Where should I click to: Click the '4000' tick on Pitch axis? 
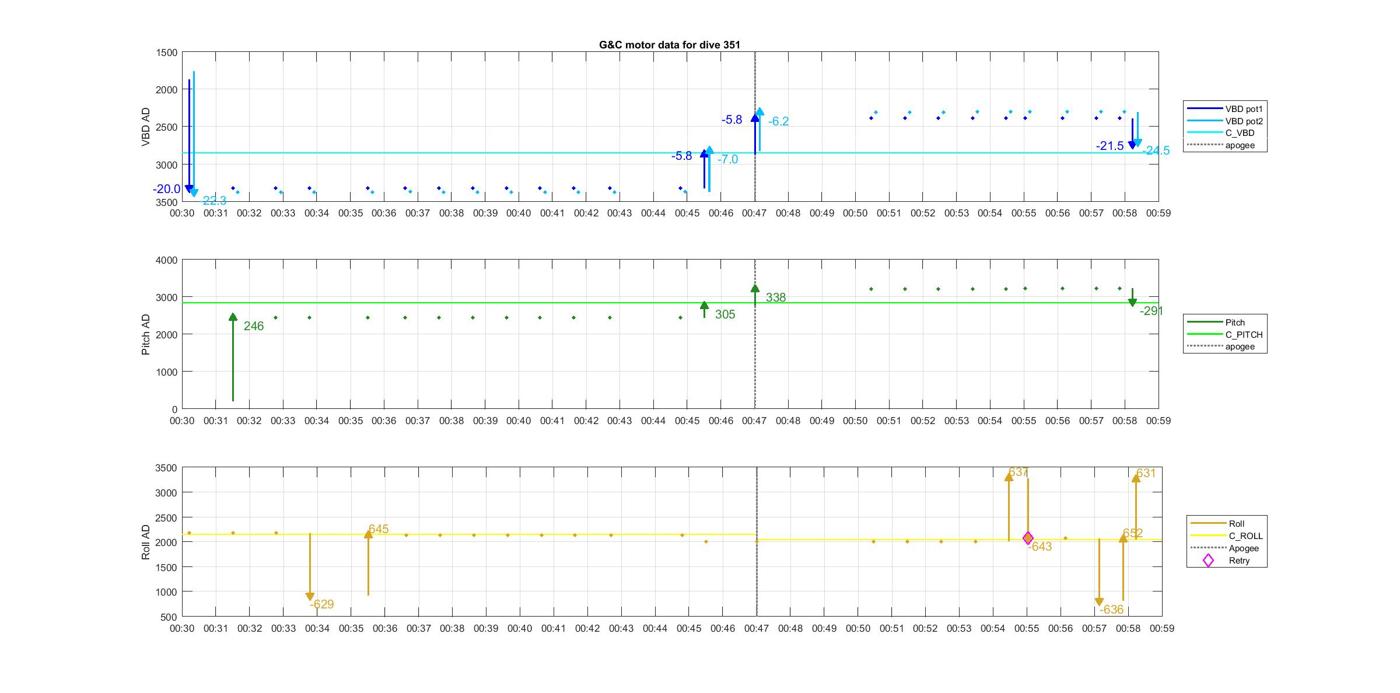167,260
